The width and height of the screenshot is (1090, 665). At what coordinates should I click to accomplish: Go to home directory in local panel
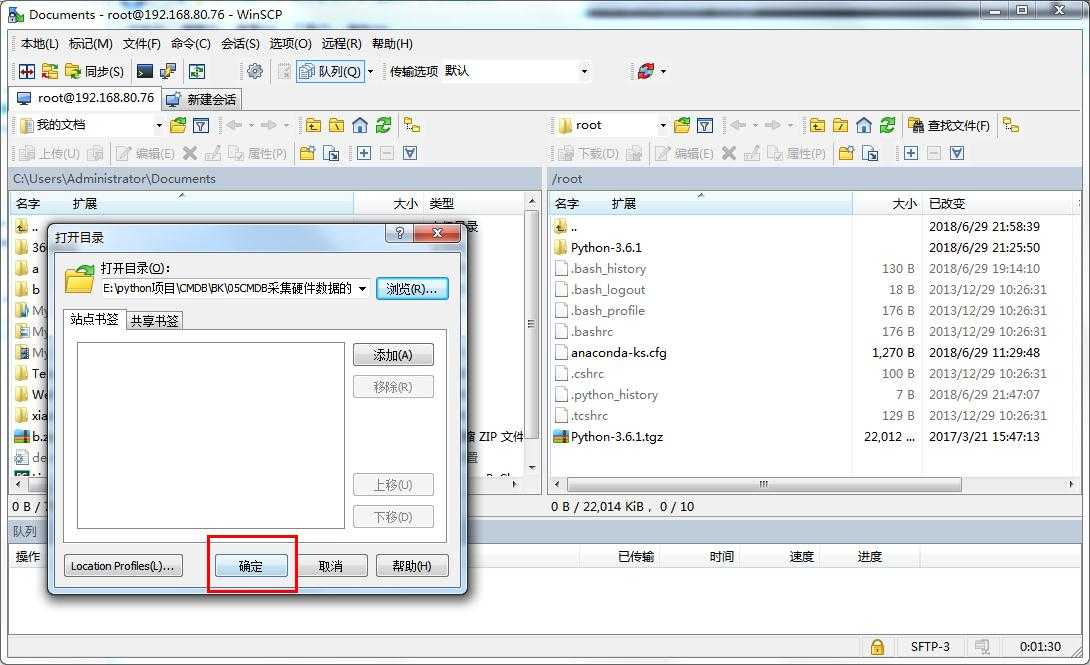point(359,125)
